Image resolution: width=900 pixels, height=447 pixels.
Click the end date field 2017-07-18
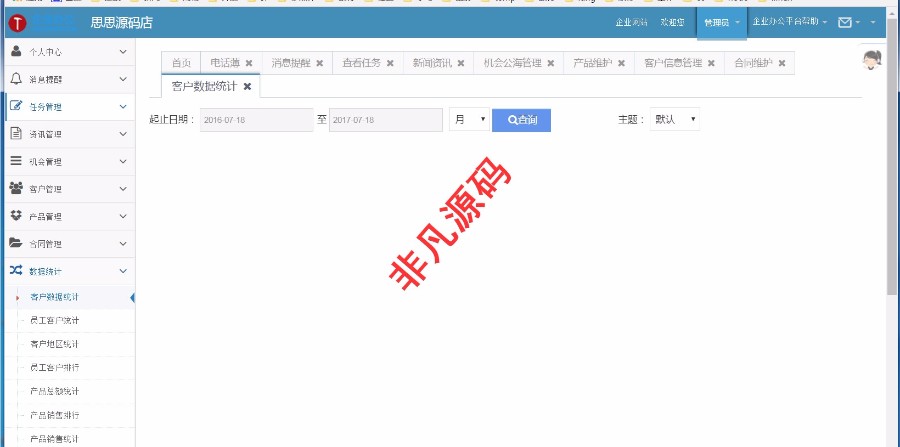click(x=386, y=120)
